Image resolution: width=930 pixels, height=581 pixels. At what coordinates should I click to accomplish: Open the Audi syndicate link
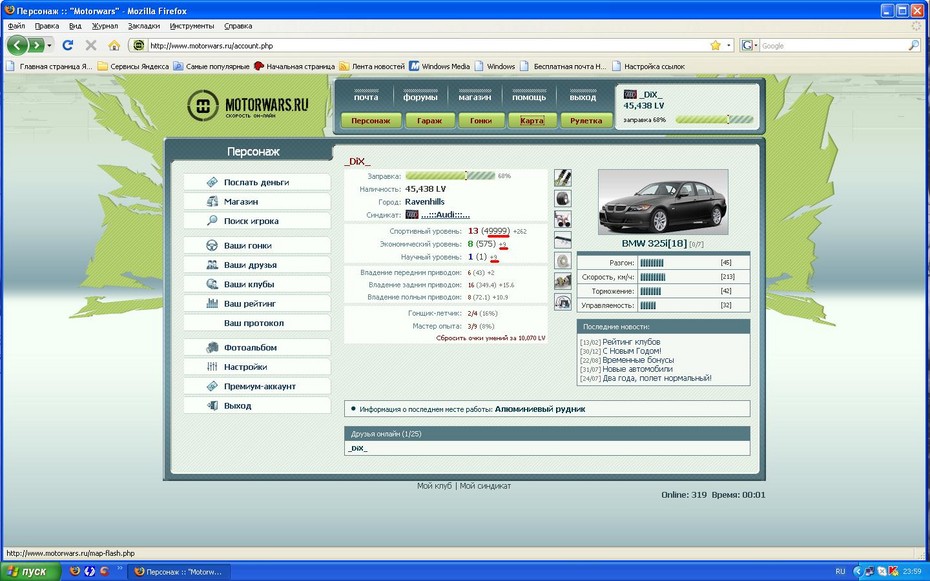pos(445,215)
